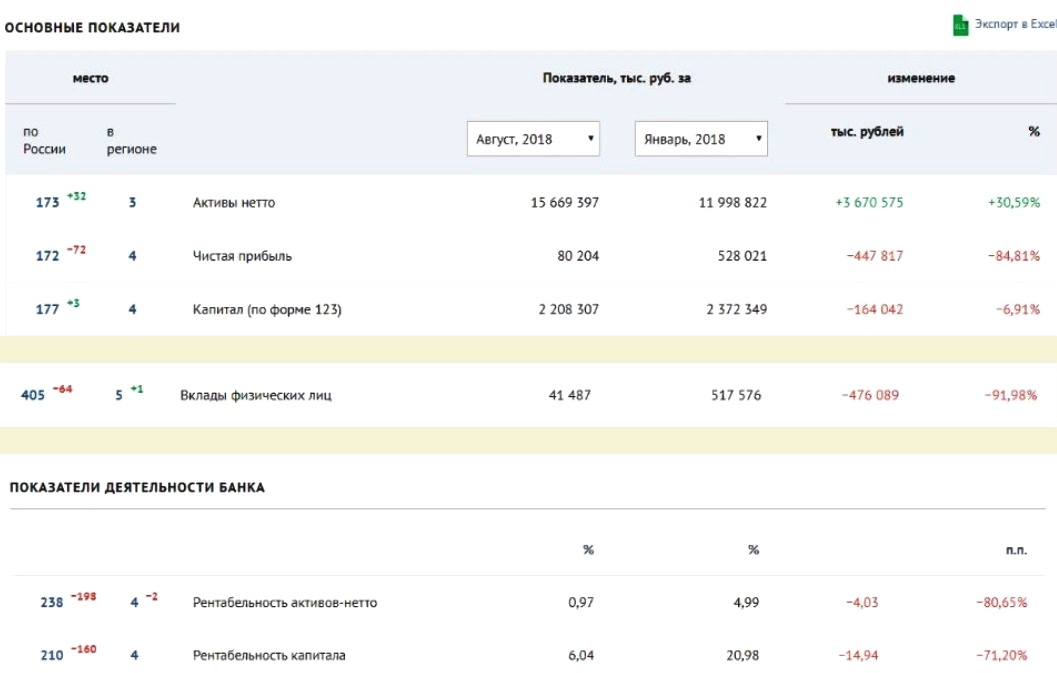Click the −160 rank change for Рентабельность капитала
The image size is (1057, 673).
click(84, 649)
